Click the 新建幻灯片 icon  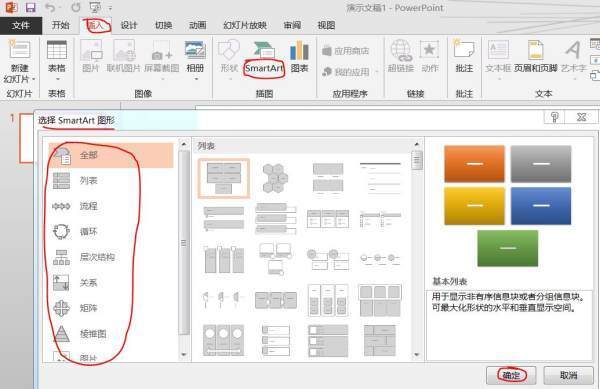pyautogui.click(x=20, y=50)
